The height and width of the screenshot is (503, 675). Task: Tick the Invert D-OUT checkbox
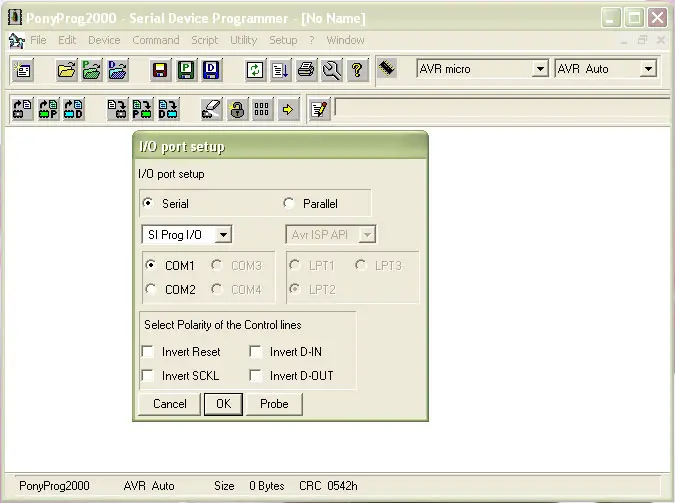256,376
